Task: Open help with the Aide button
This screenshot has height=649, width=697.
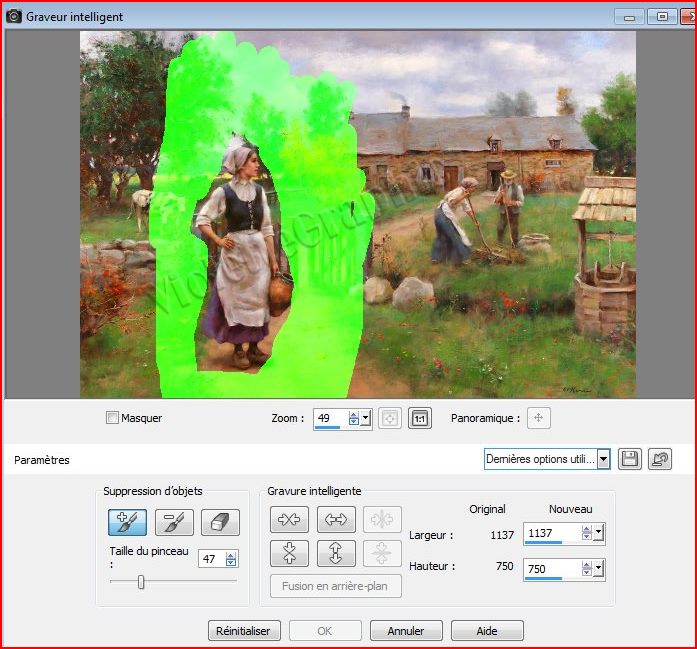Action: 487,631
